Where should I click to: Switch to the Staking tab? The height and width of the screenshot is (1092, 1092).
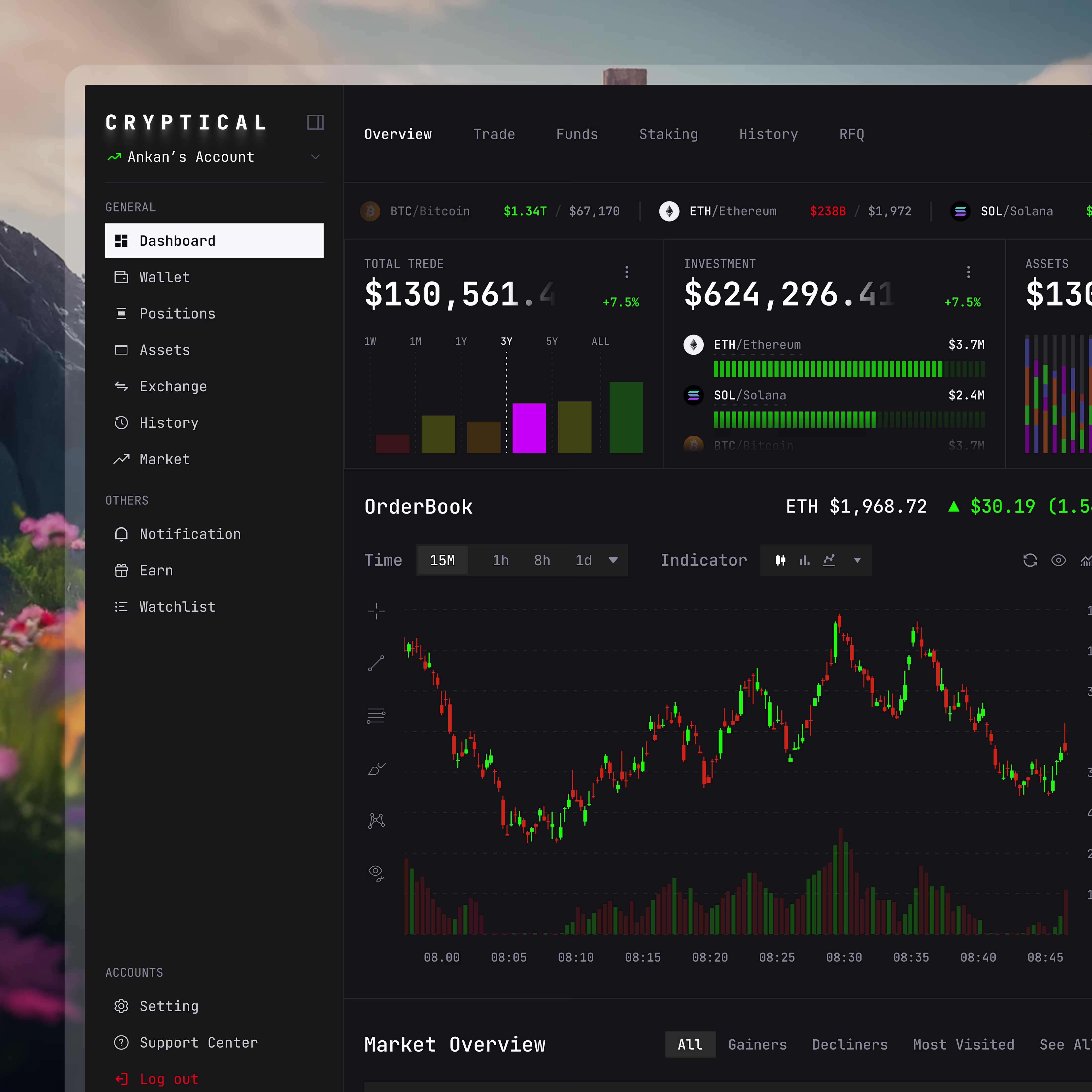point(668,134)
